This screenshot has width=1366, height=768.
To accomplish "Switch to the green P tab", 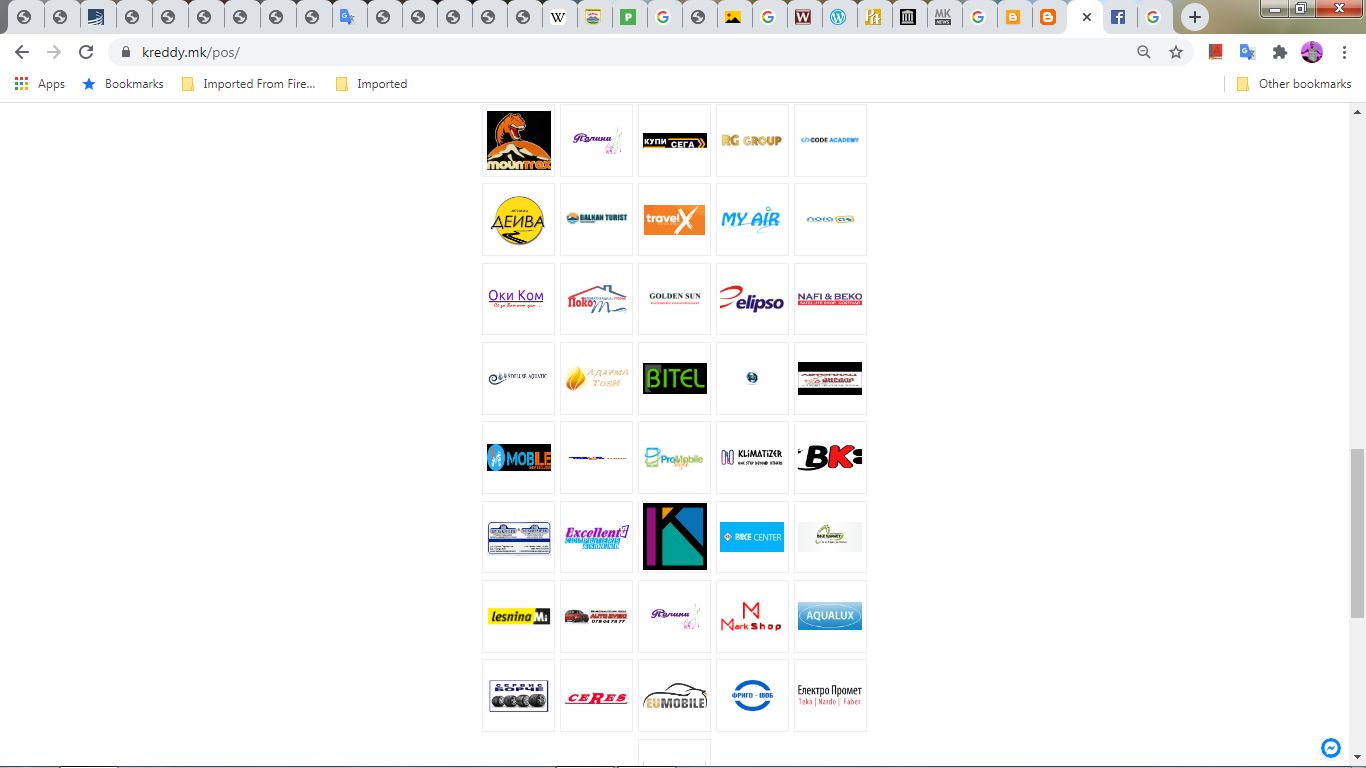I will tap(628, 17).
